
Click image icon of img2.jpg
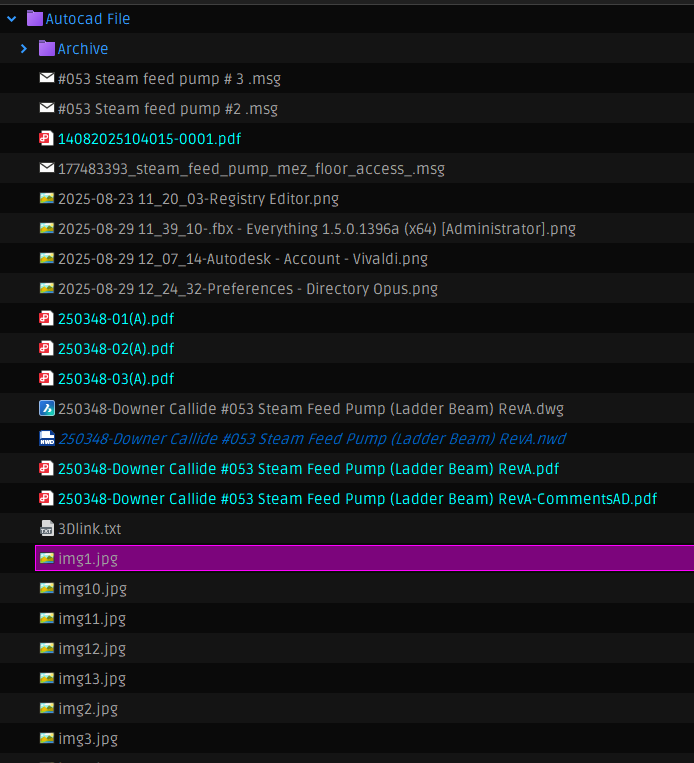(x=47, y=708)
